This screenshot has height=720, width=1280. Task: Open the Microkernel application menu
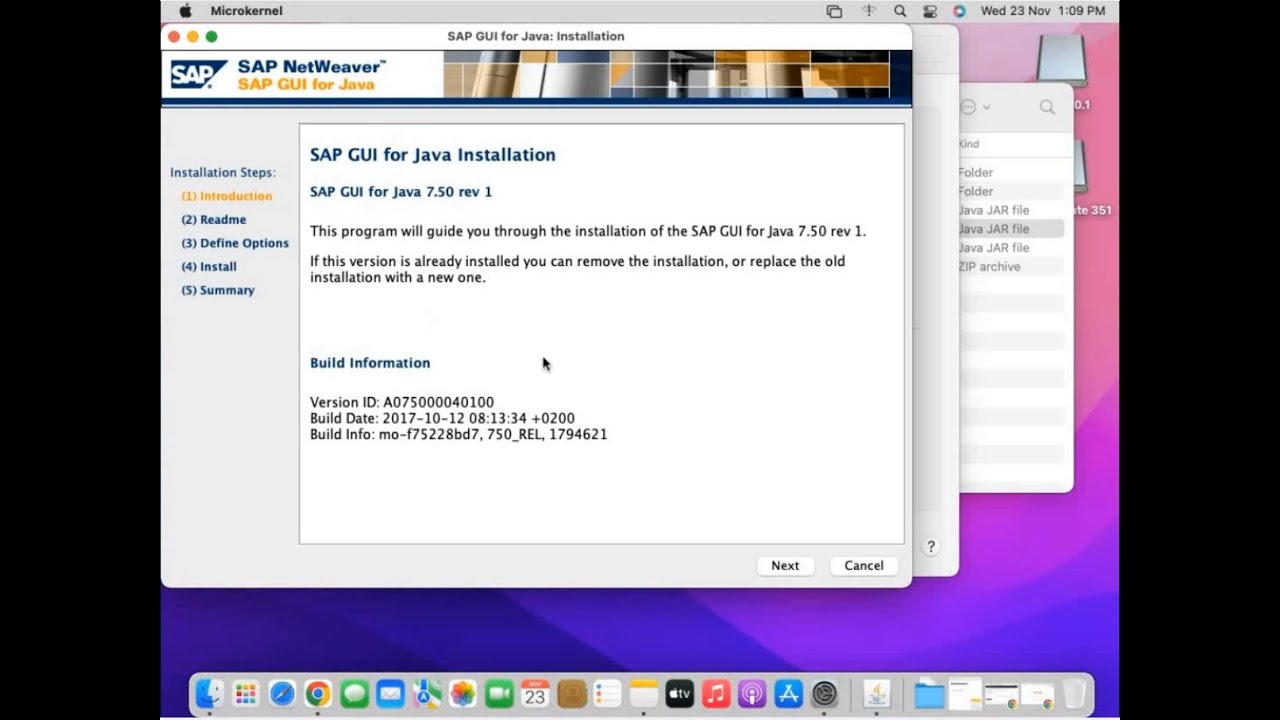[x=246, y=11]
